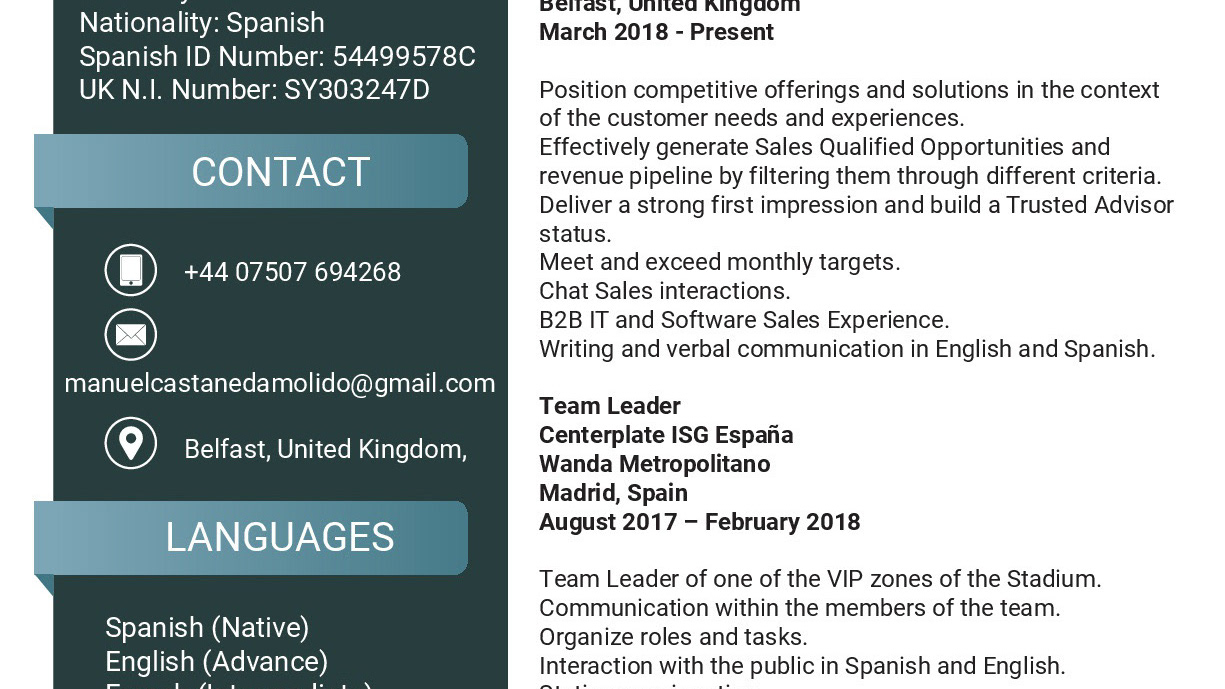Click the Madrid, Spain location line
The width and height of the screenshot is (1225, 689).
point(613,493)
